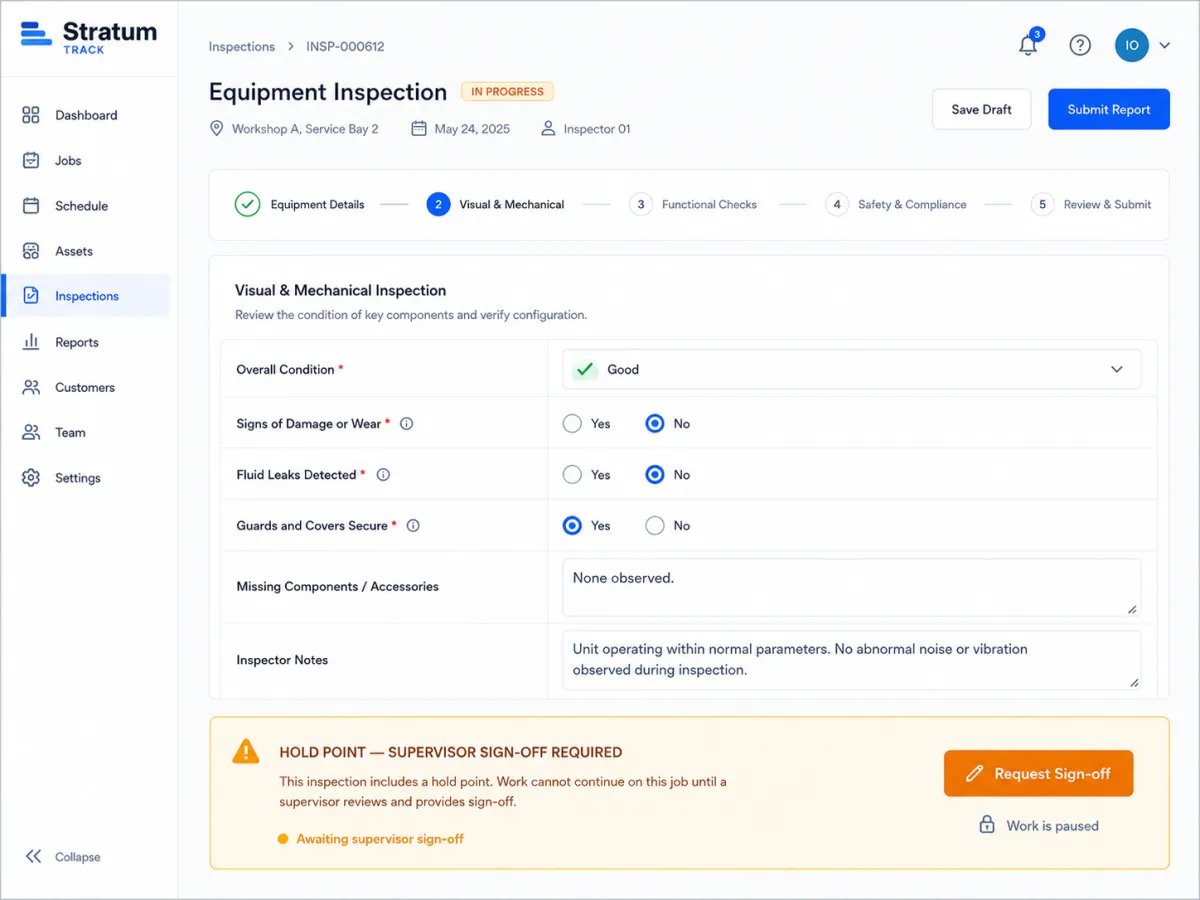Screen dimensions: 1200x900
Task: Go to Review & Submit step
Action: point(1091,204)
